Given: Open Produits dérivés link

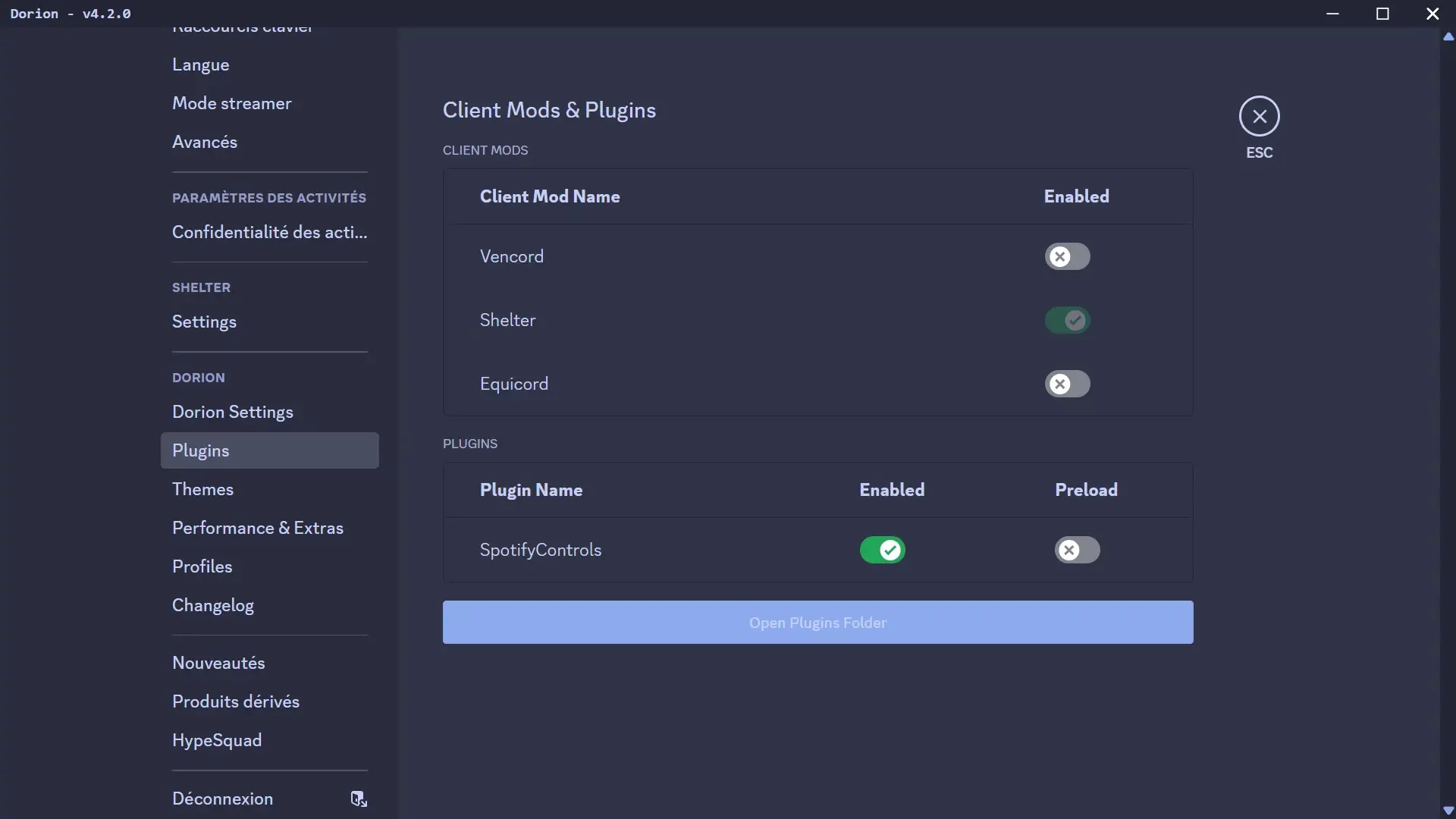Looking at the screenshot, I should (269, 701).
